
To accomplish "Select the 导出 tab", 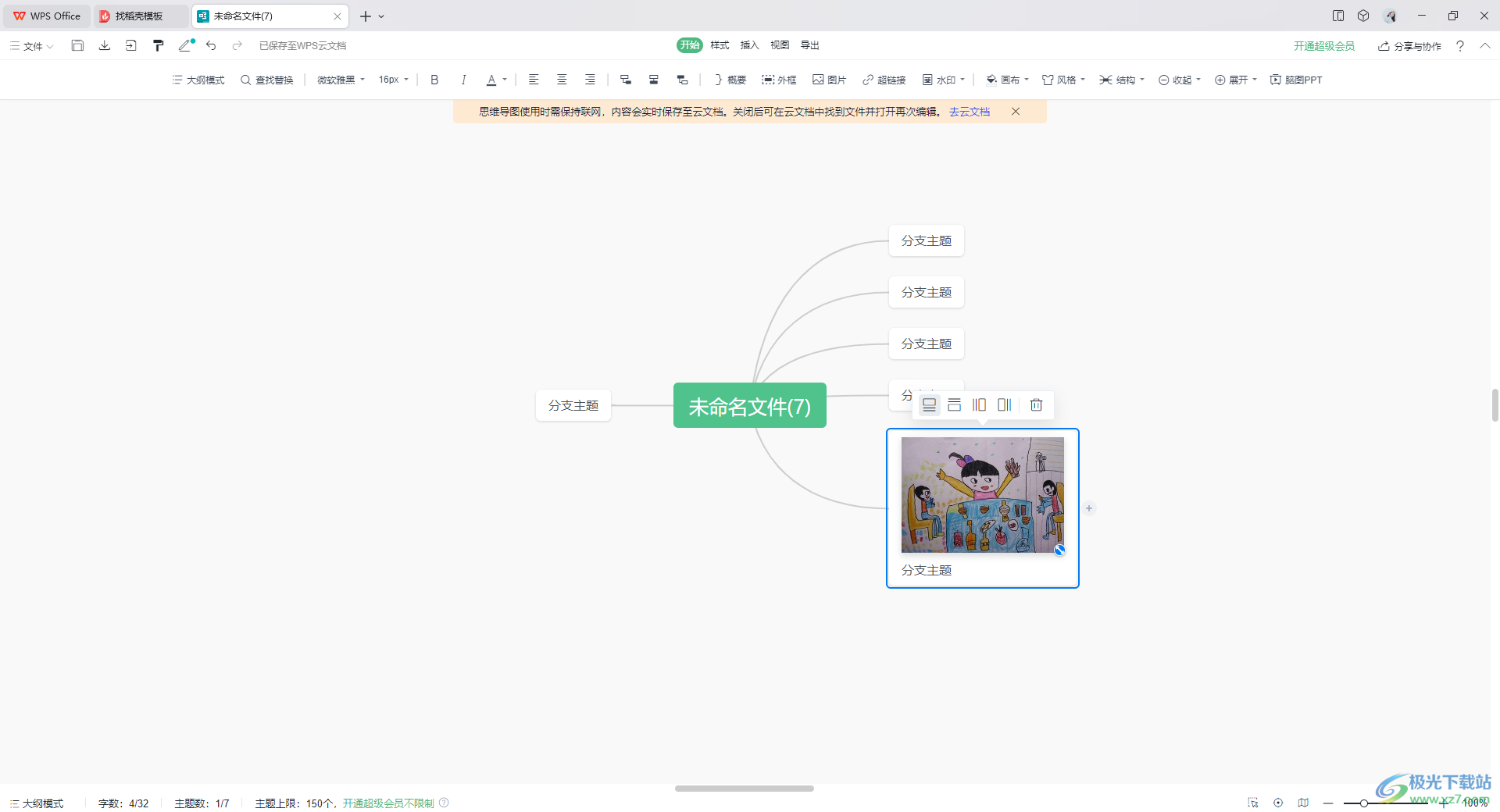I will (810, 45).
